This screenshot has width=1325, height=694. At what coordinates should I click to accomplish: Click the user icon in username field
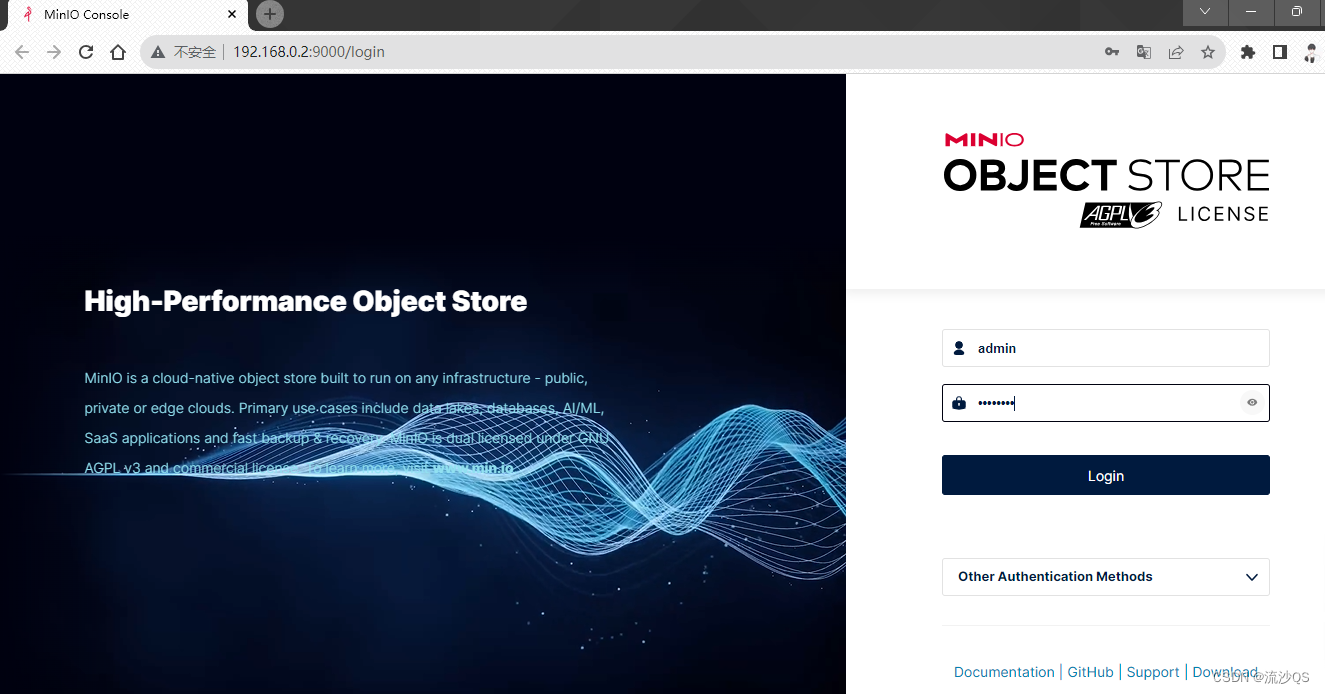pos(959,348)
